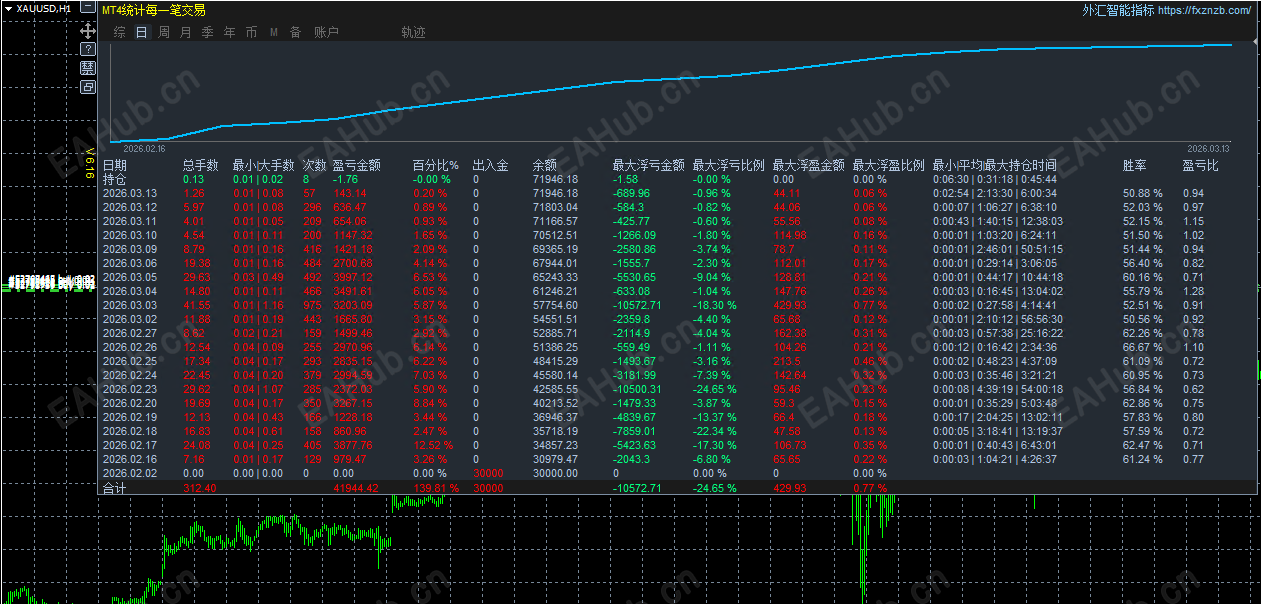This screenshot has width=1261, height=604.
Task: Open the 轨迹 track tab
Action: (413, 32)
